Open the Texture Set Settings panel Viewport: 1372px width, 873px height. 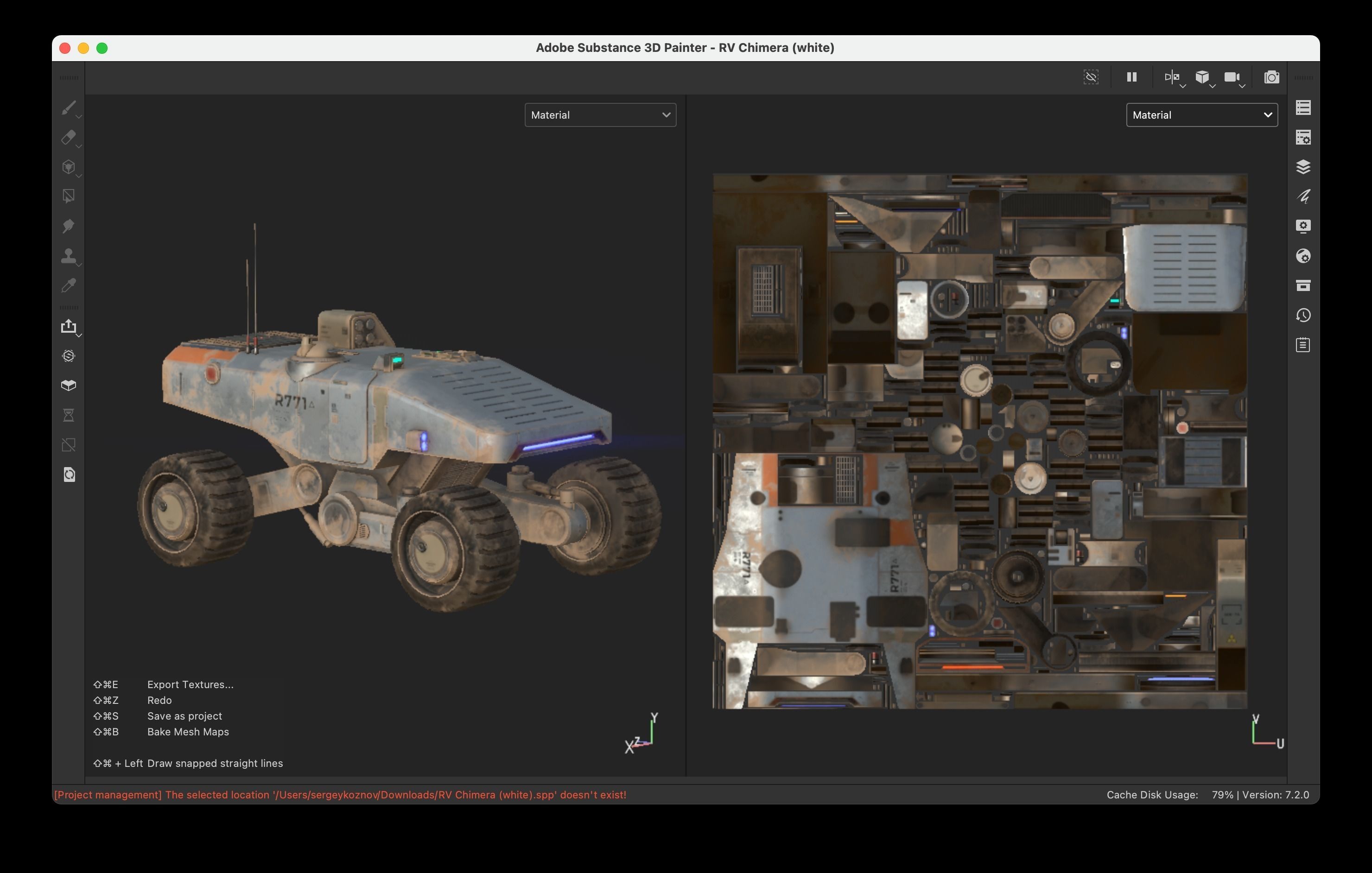(x=1303, y=137)
